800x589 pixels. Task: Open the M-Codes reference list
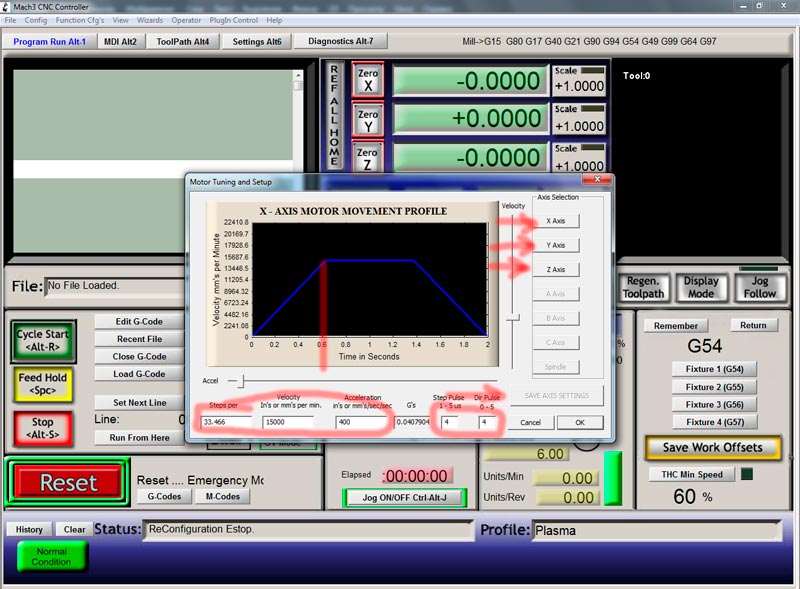click(222, 497)
